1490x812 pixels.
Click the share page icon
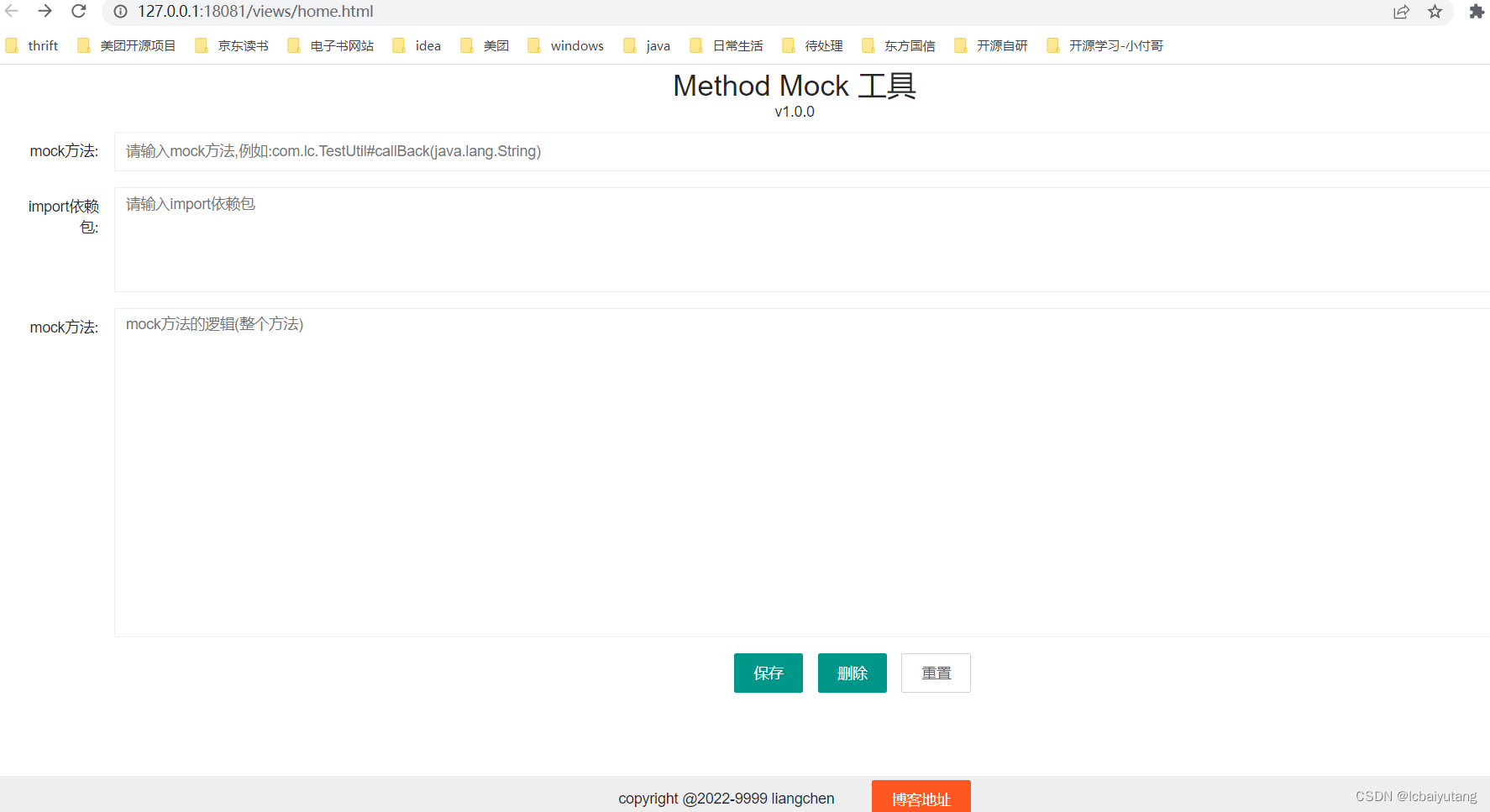(x=1401, y=12)
